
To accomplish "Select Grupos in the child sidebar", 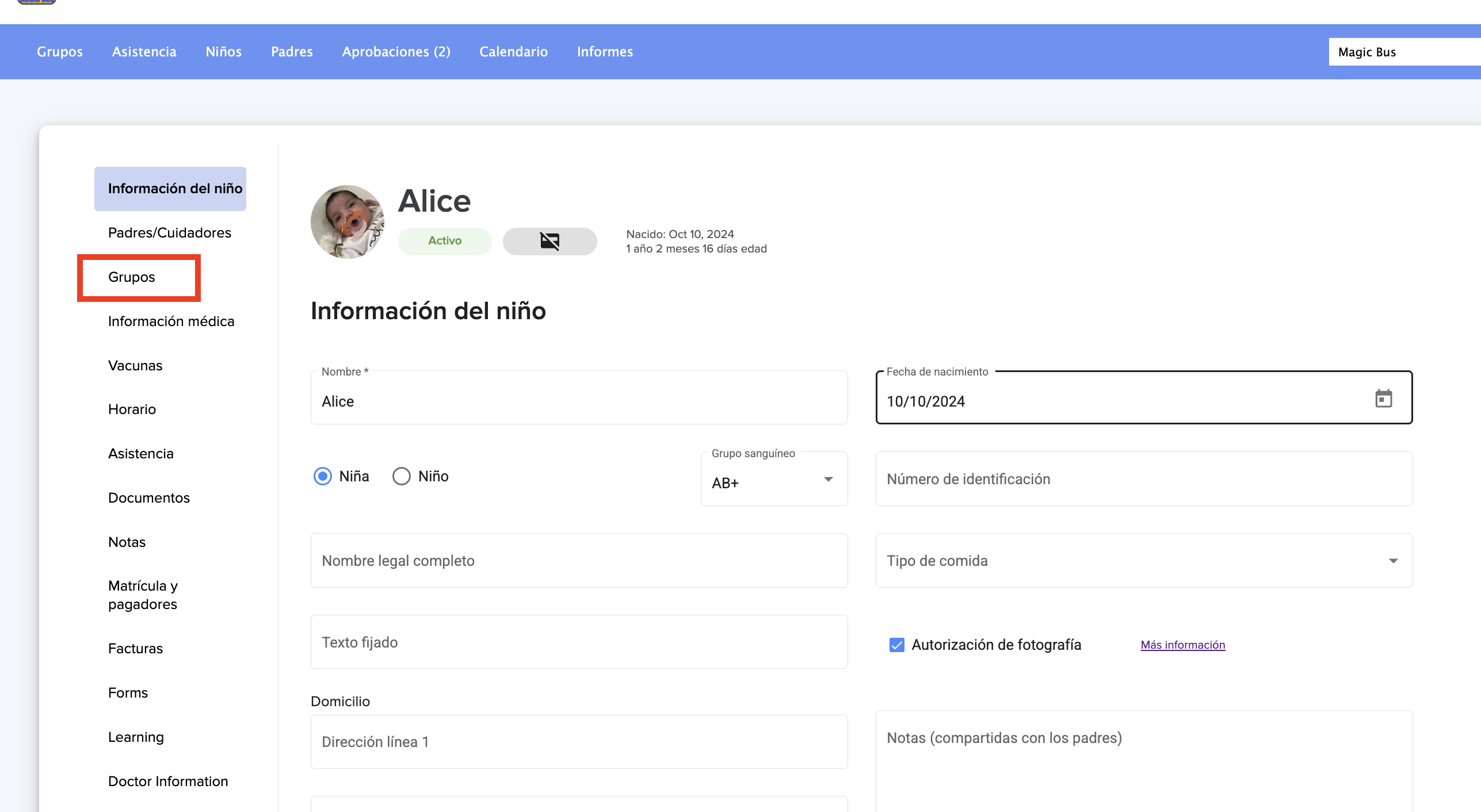I will click(x=132, y=277).
